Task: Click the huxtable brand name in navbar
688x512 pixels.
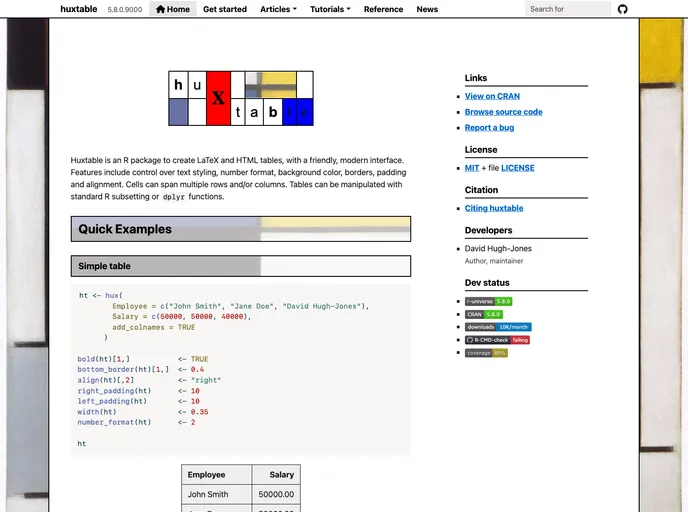Action: (79, 9)
